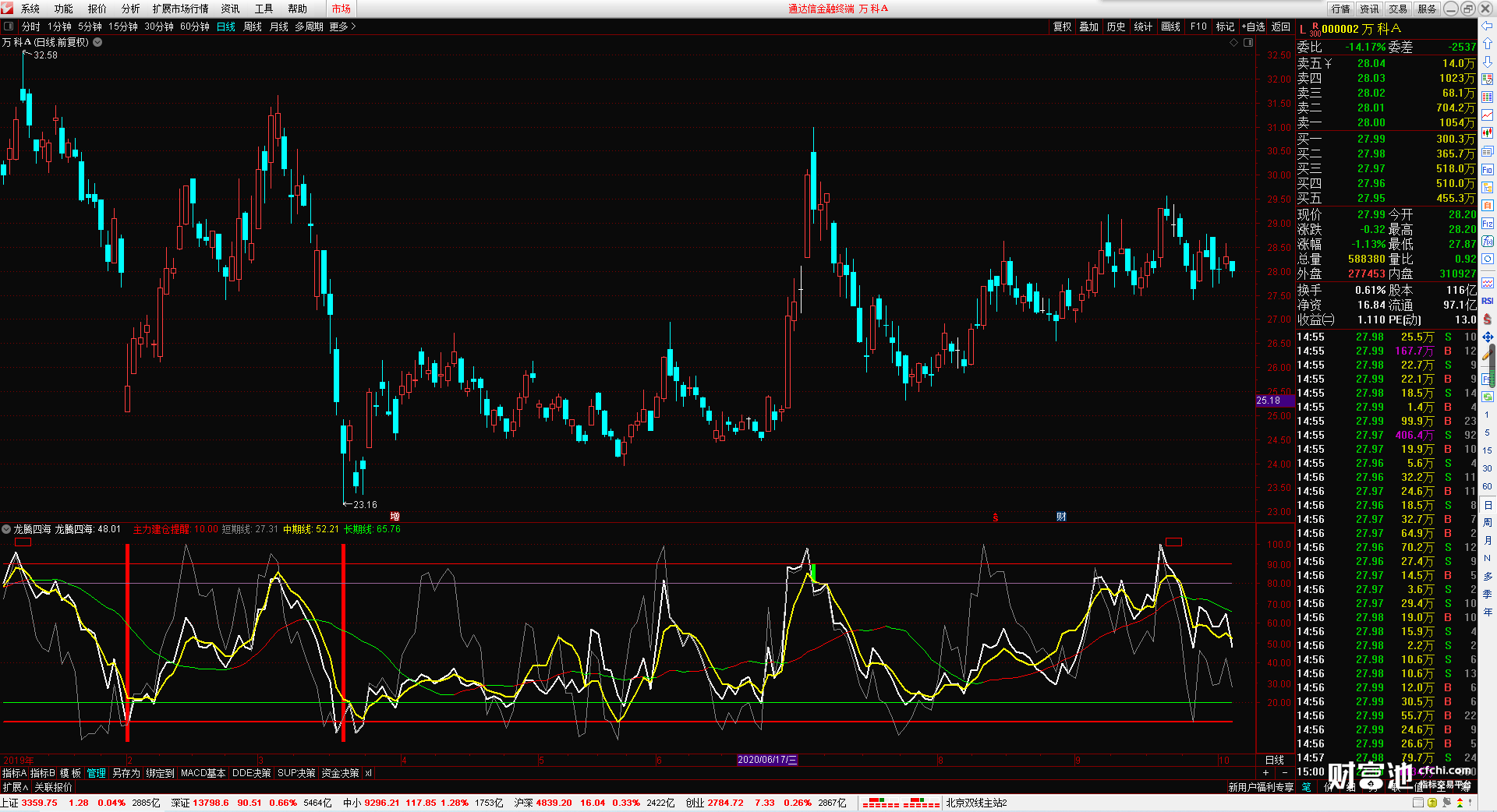Viewport: 1497px width, 812px height.
Task: Expand the 扩展 panel at bottom
Action: click(x=16, y=787)
